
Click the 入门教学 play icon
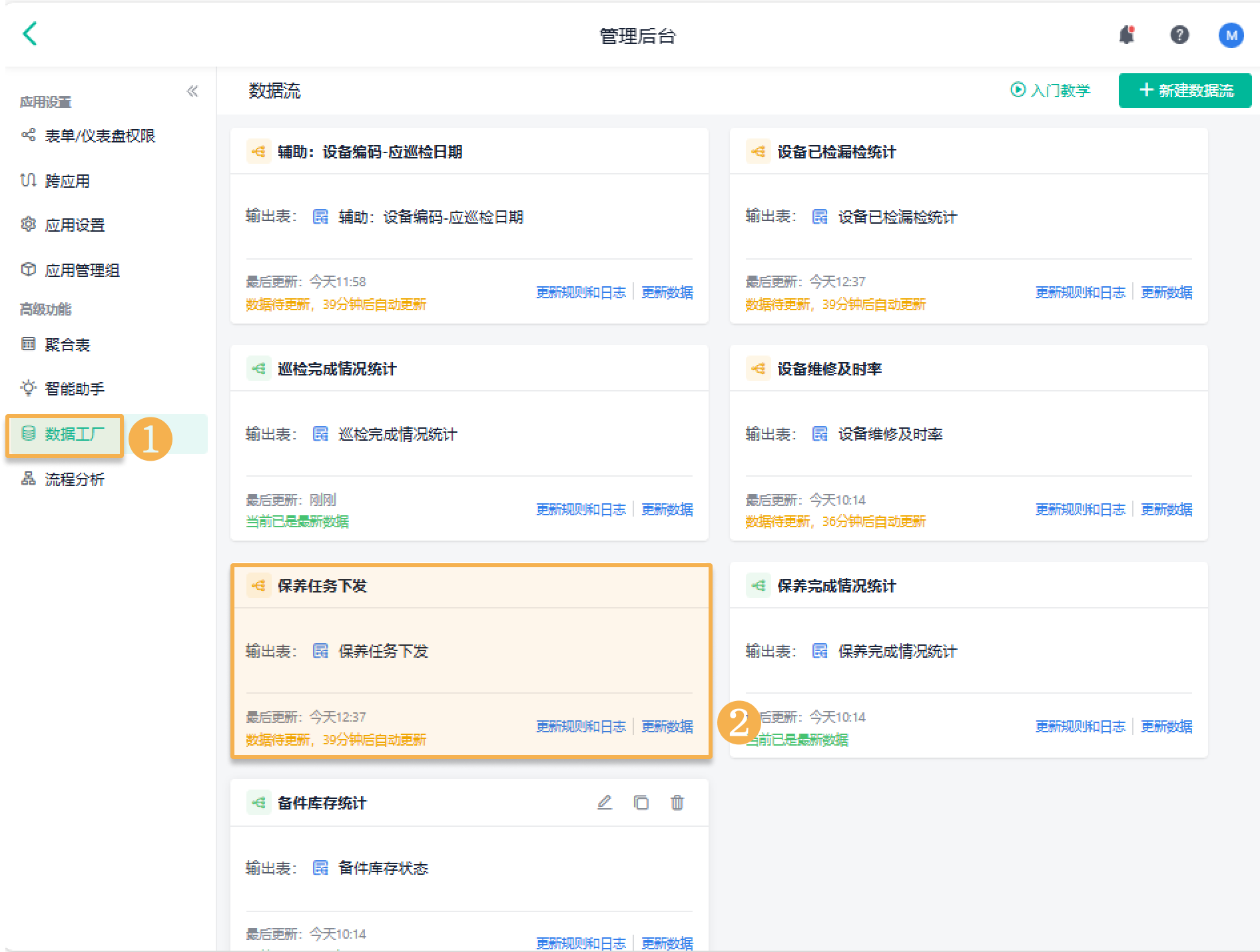[1018, 90]
